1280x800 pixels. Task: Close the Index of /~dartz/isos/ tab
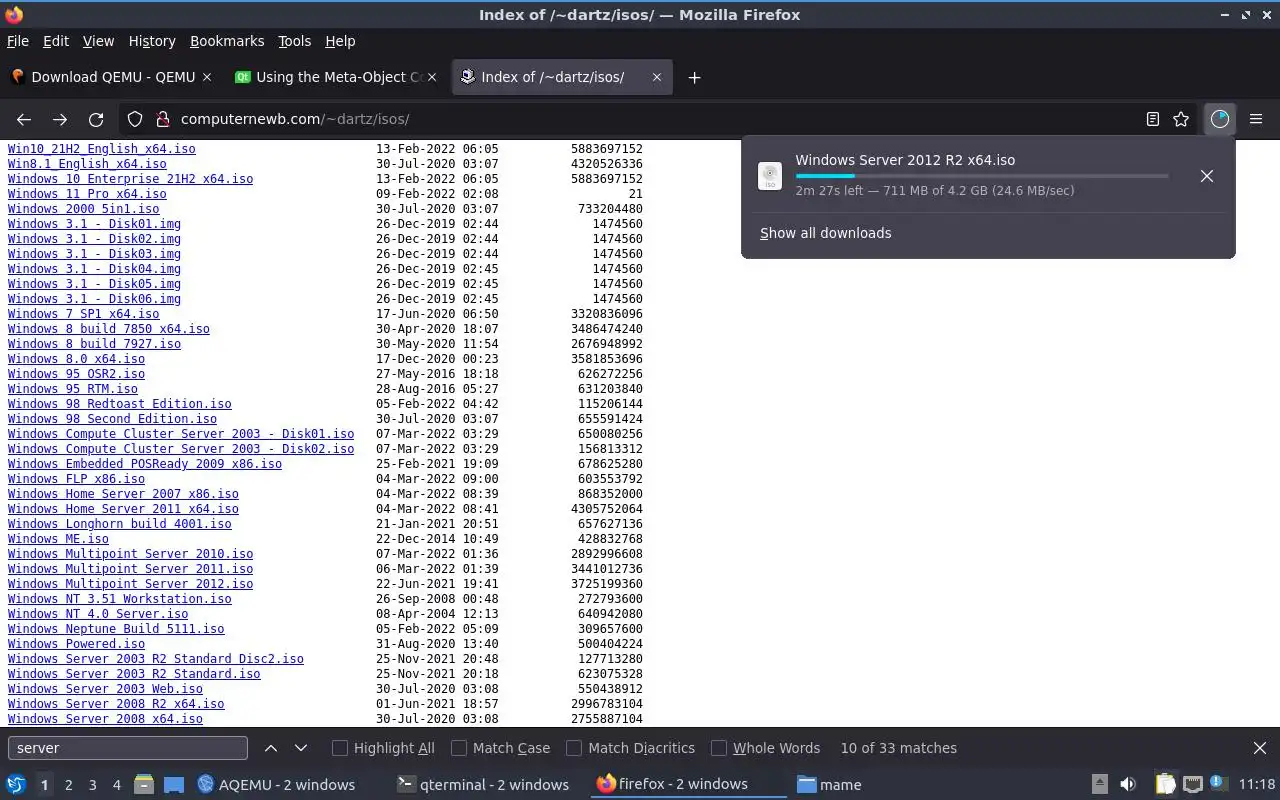click(657, 77)
